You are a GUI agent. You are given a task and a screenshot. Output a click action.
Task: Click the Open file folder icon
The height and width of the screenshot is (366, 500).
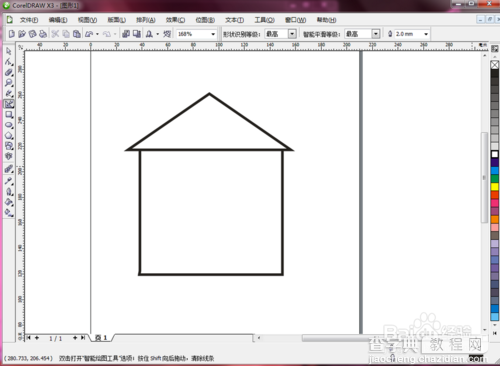click(22, 34)
